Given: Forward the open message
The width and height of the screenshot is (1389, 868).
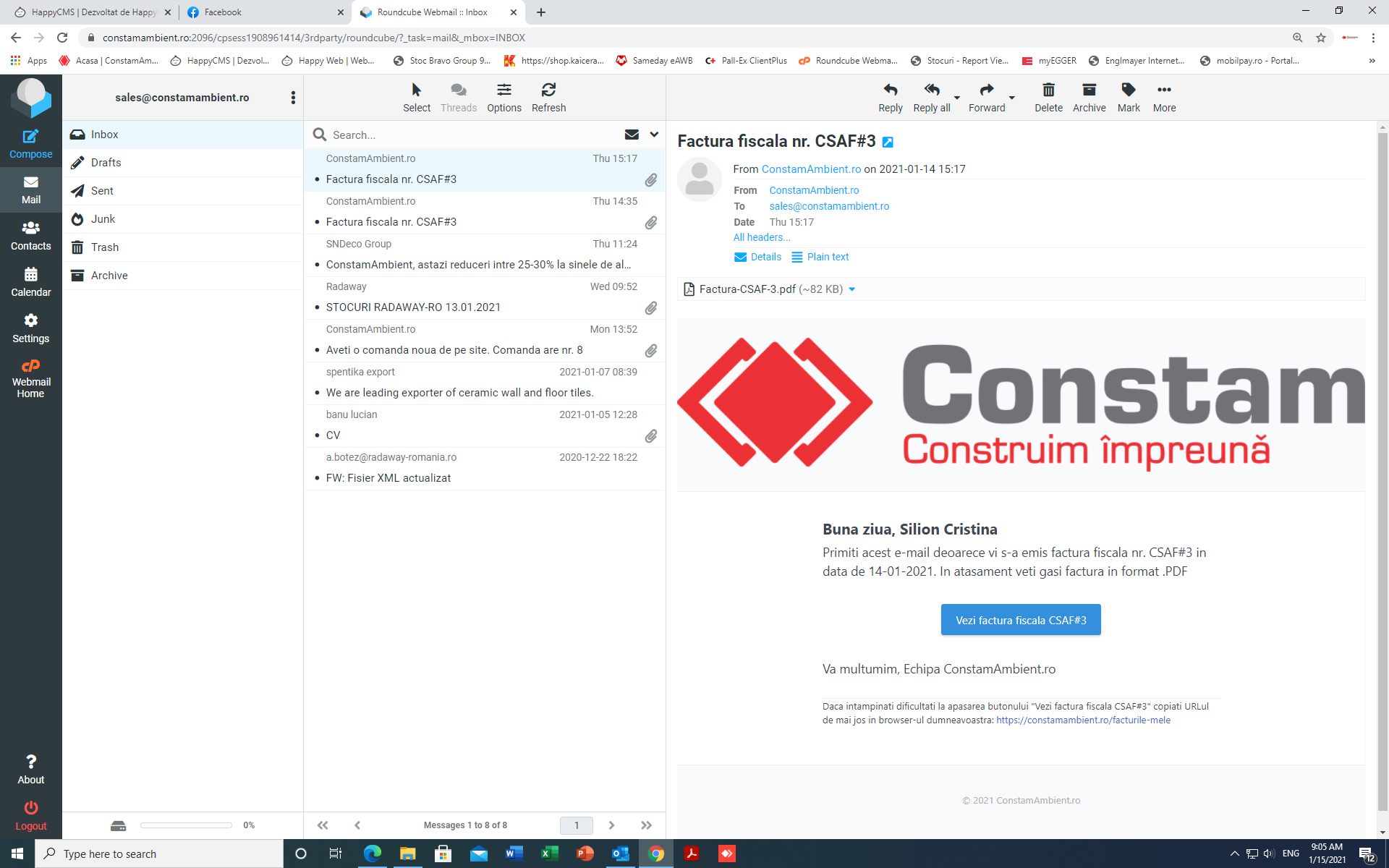Looking at the screenshot, I should (x=987, y=98).
